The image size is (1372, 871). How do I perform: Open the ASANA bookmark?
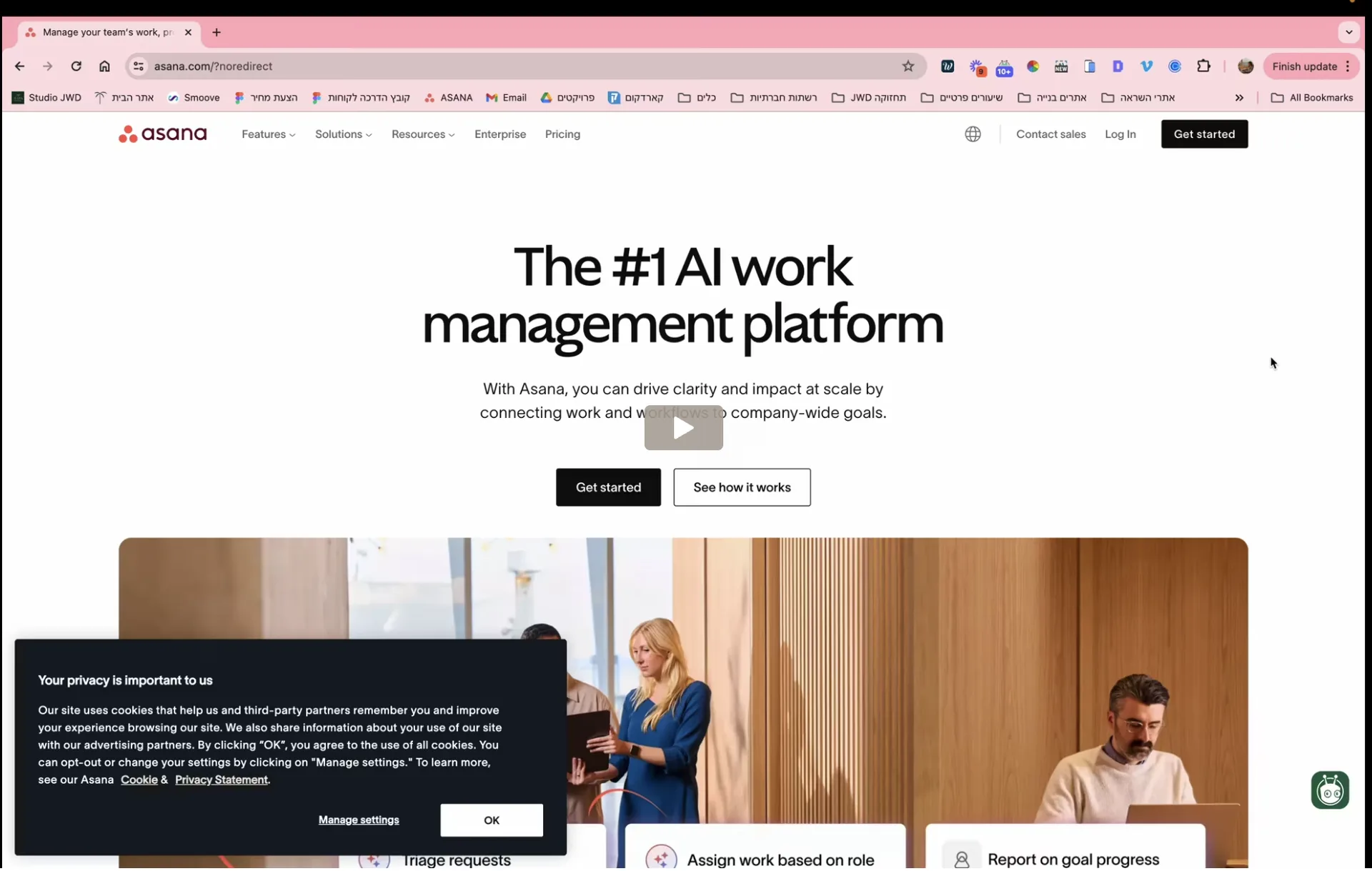click(448, 98)
